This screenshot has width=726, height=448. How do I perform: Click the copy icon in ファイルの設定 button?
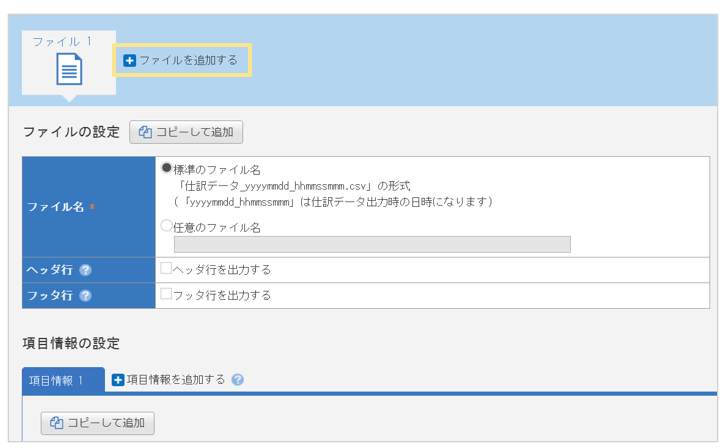(x=146, y=132)
